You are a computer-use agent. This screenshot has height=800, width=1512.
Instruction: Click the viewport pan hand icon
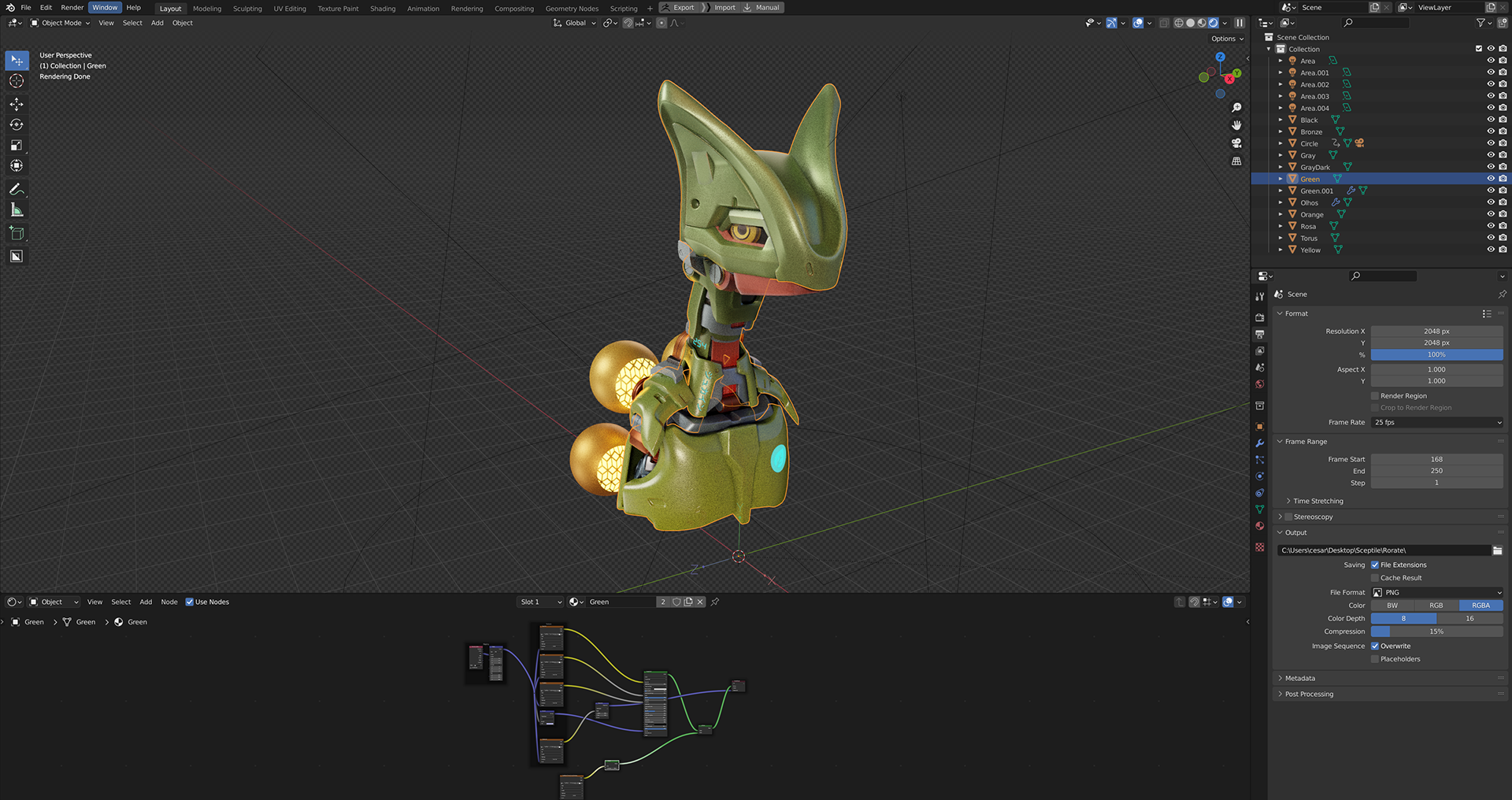(x=1236, y=125)
